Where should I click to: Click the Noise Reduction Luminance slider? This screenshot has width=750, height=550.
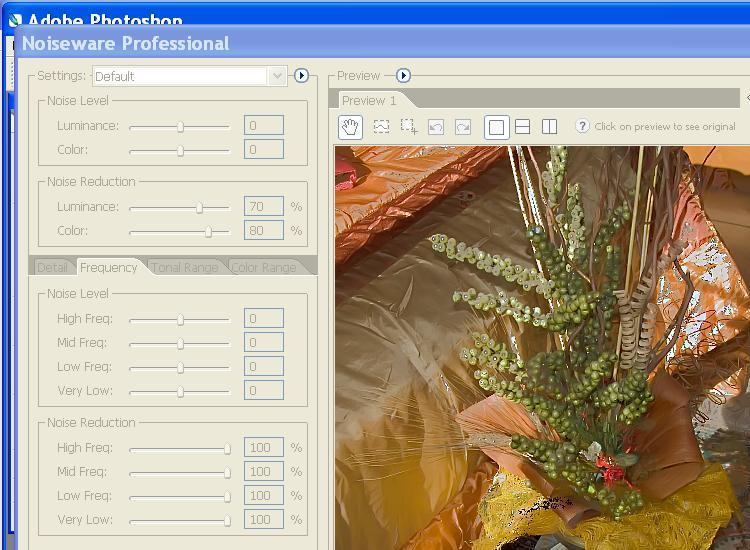(x=180, y=207)
